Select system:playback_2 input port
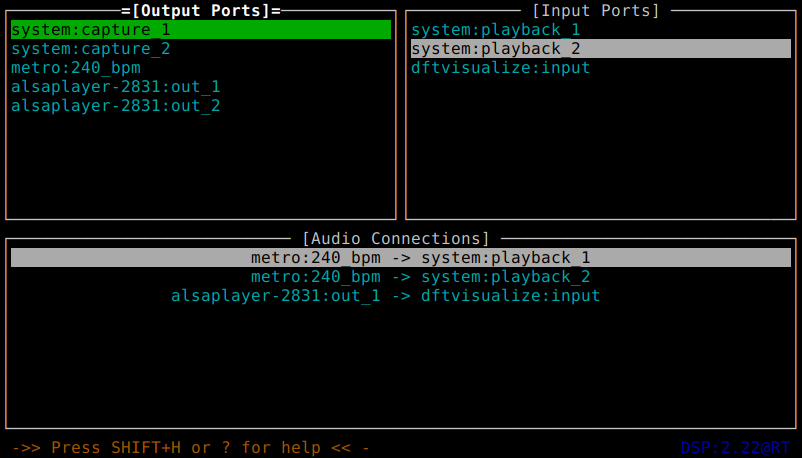The height and width of the screenshot is (458, 802). click(x=601, y=49)
